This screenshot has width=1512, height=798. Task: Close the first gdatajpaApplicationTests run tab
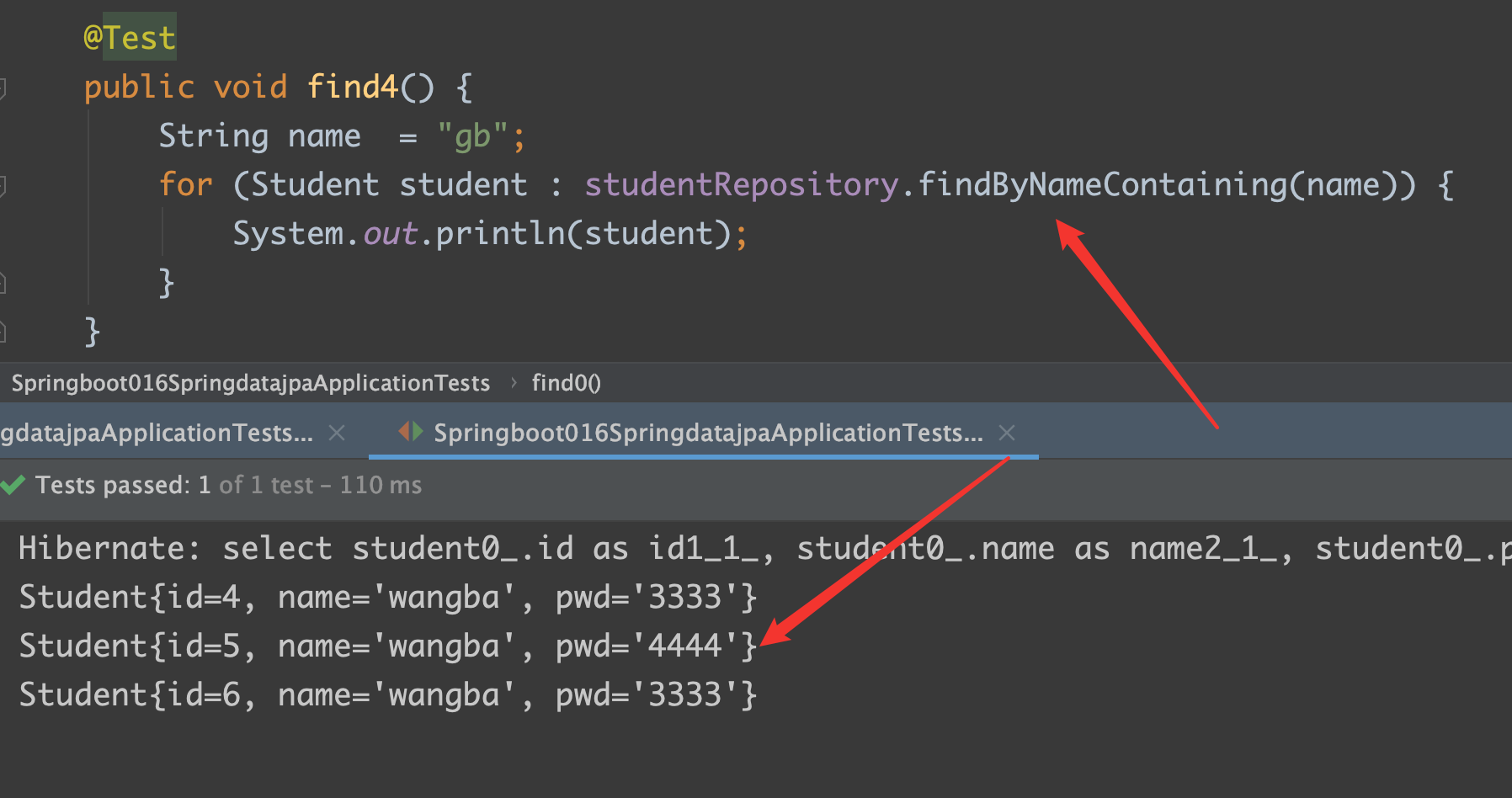click(x=337, y=433)
